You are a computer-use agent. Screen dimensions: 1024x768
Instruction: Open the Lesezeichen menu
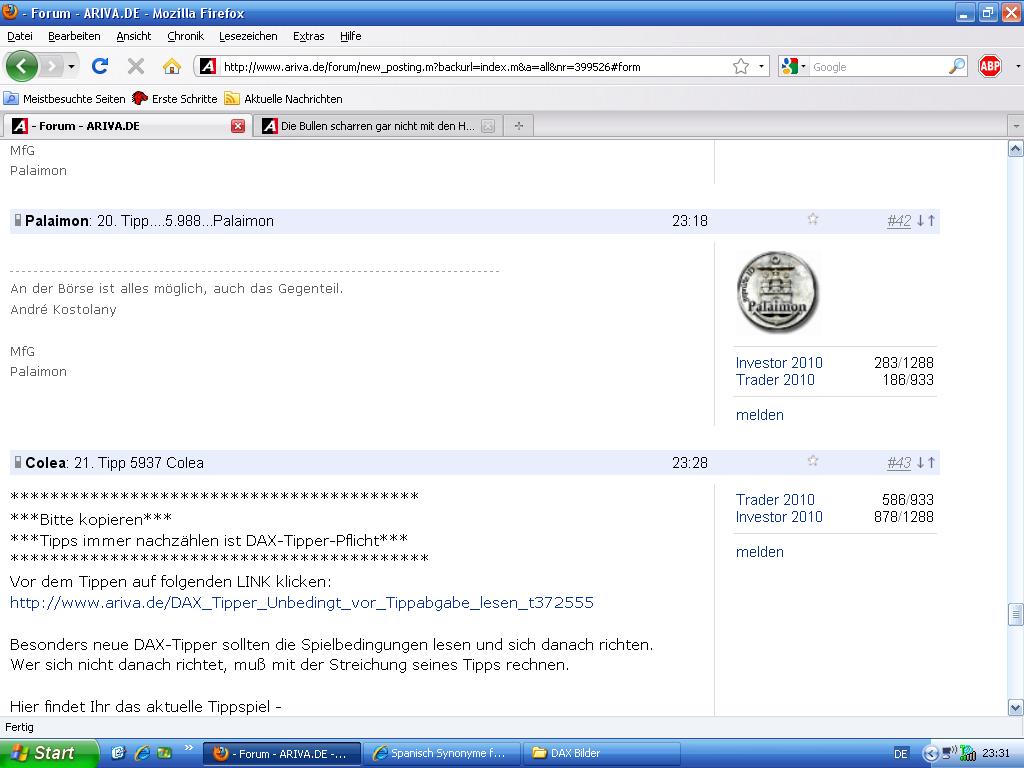click(248, 36)
